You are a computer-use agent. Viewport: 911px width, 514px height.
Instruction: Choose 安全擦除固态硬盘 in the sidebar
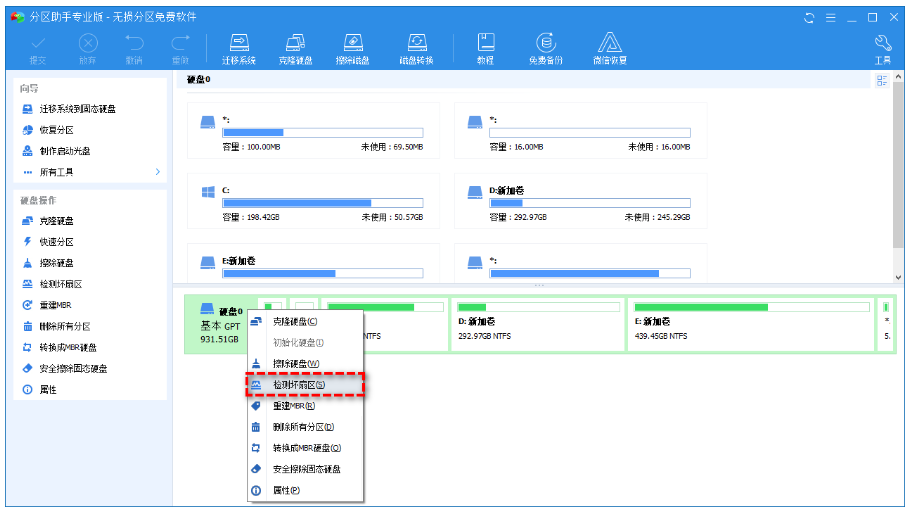tap(73, 368)
